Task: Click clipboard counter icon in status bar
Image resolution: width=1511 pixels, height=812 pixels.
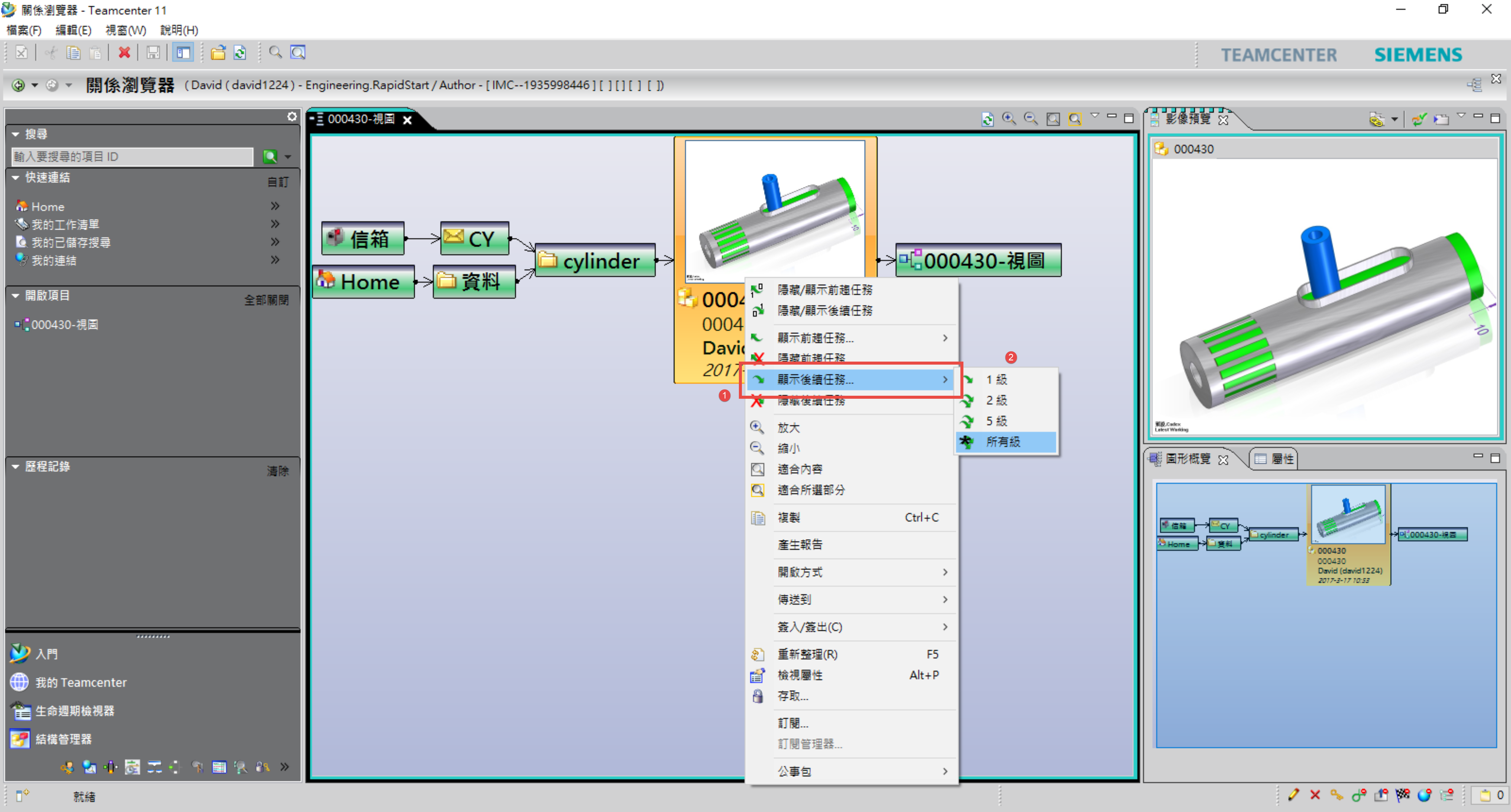Action: [x=1490, y=795]
